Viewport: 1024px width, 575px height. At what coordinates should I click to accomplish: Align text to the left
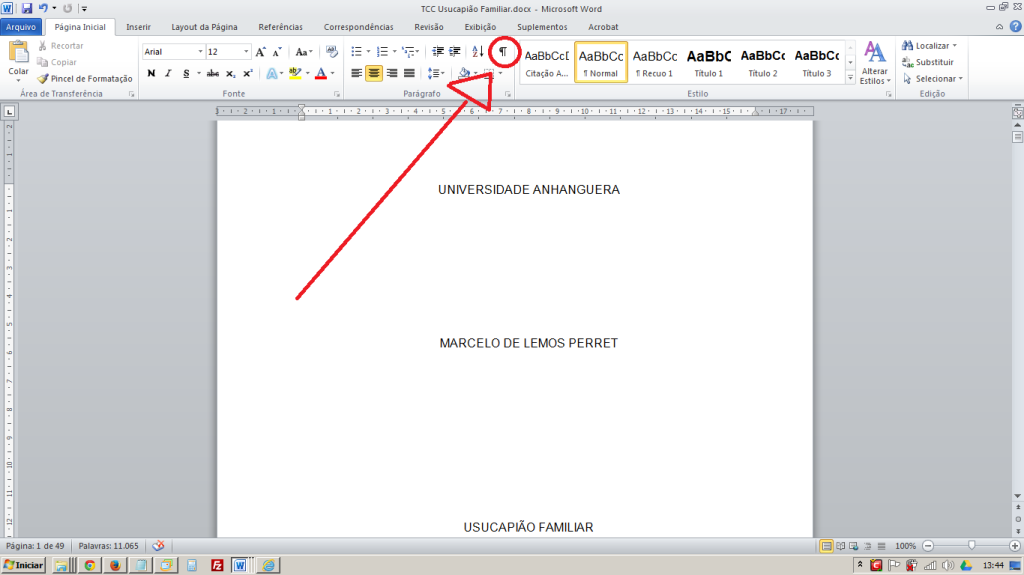tap(356, 73)
